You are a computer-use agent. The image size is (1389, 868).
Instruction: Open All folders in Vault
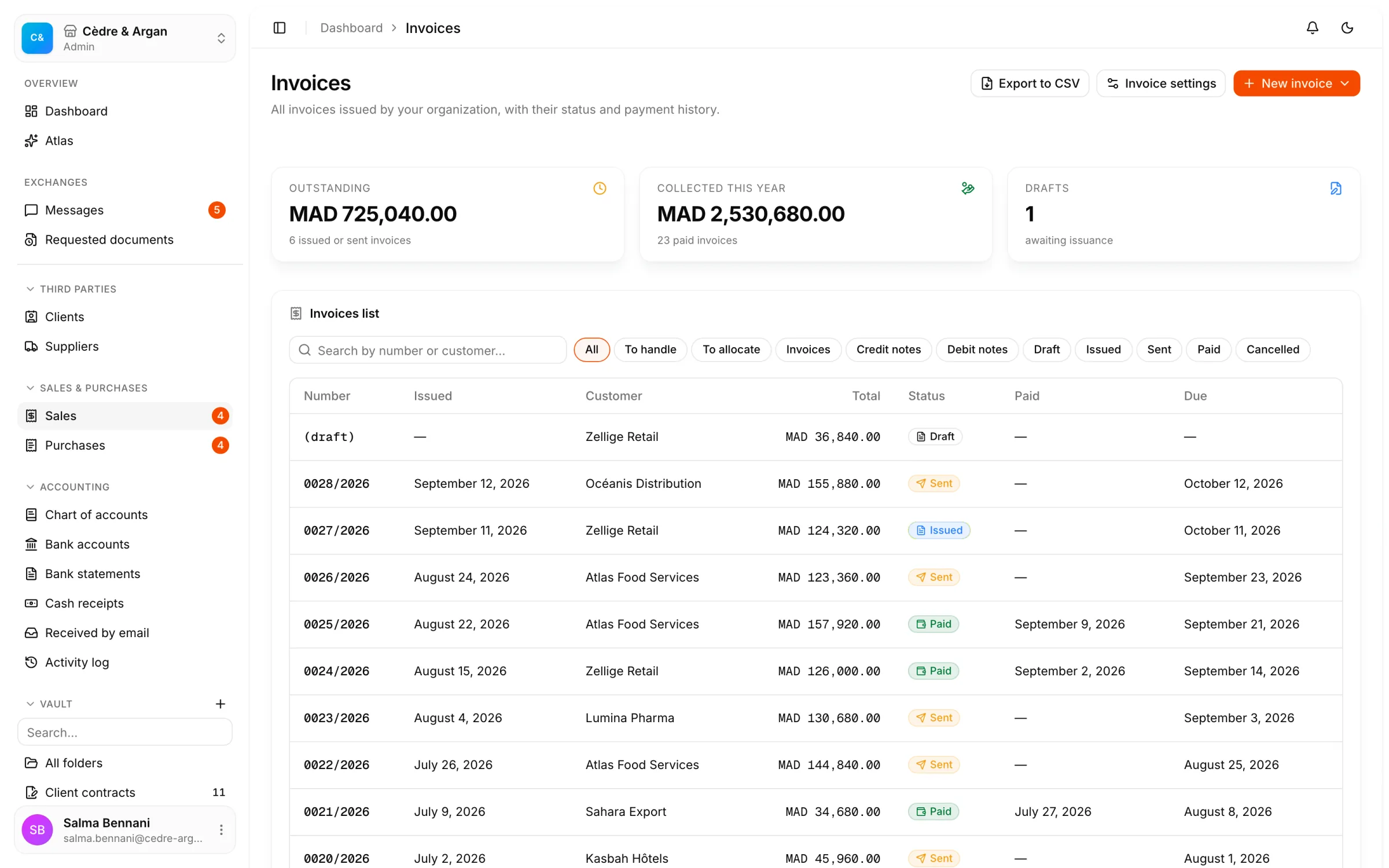(125, 763)
